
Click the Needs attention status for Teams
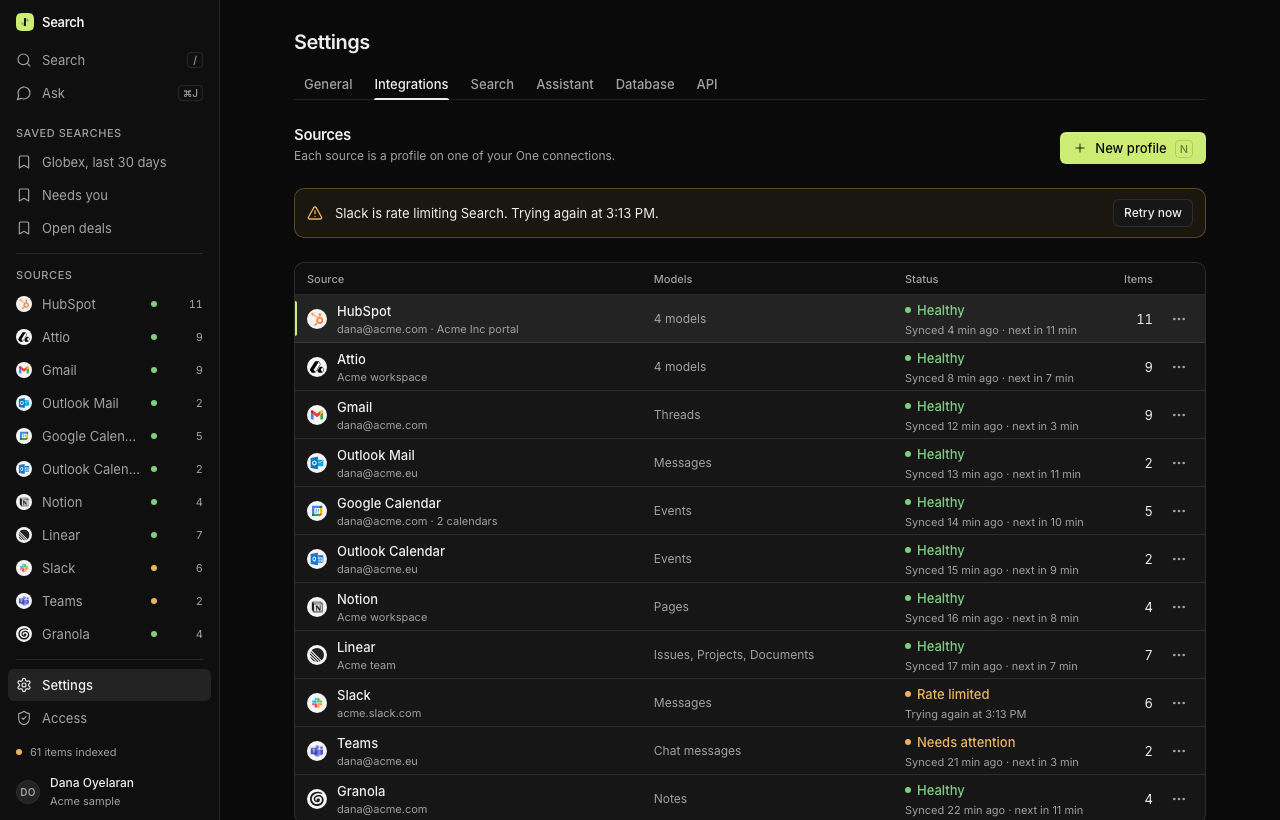[960, 742]
